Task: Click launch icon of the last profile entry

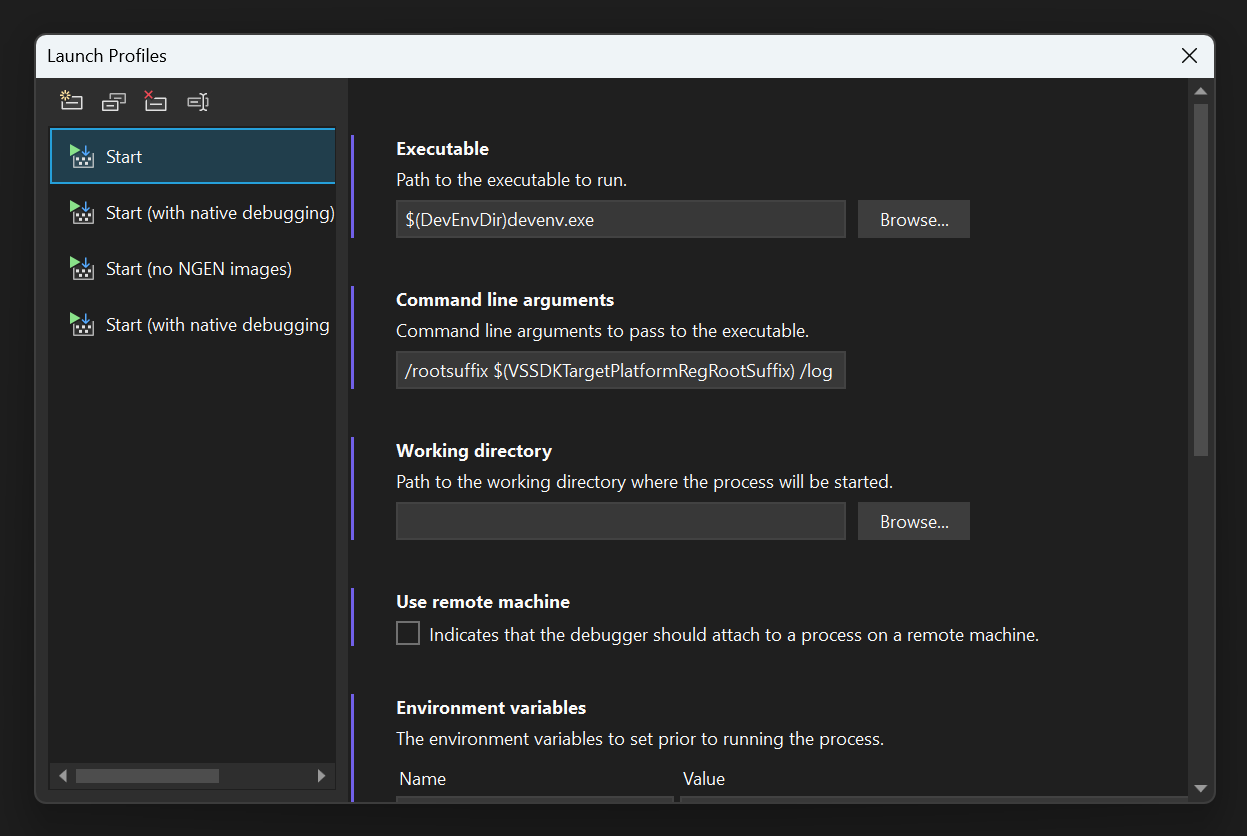Action: coord(81,324)
